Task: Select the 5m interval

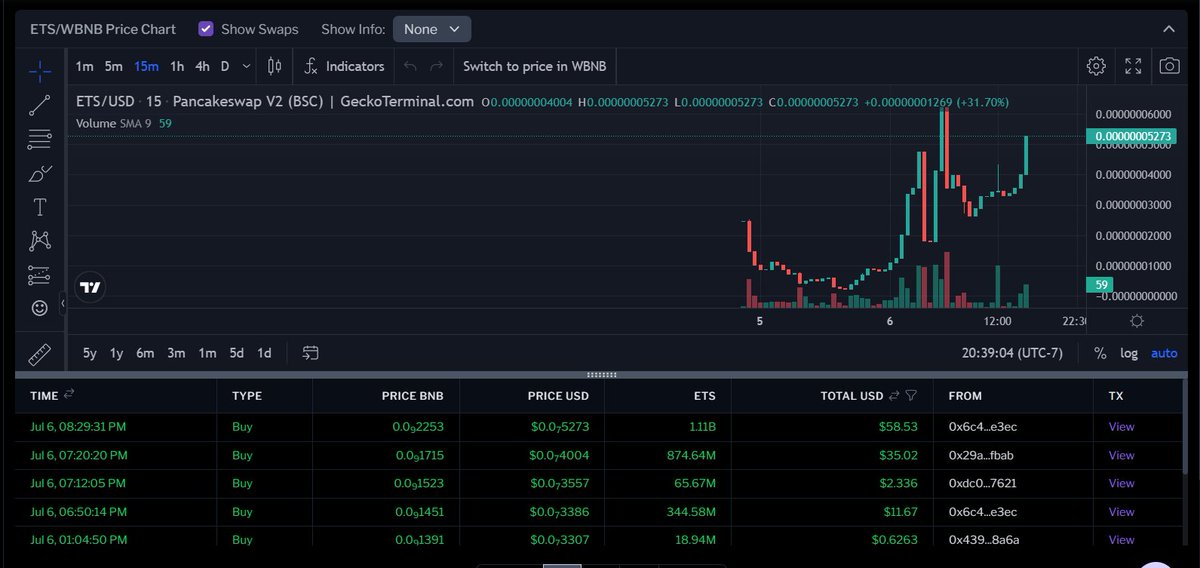Action: (114, 66)
